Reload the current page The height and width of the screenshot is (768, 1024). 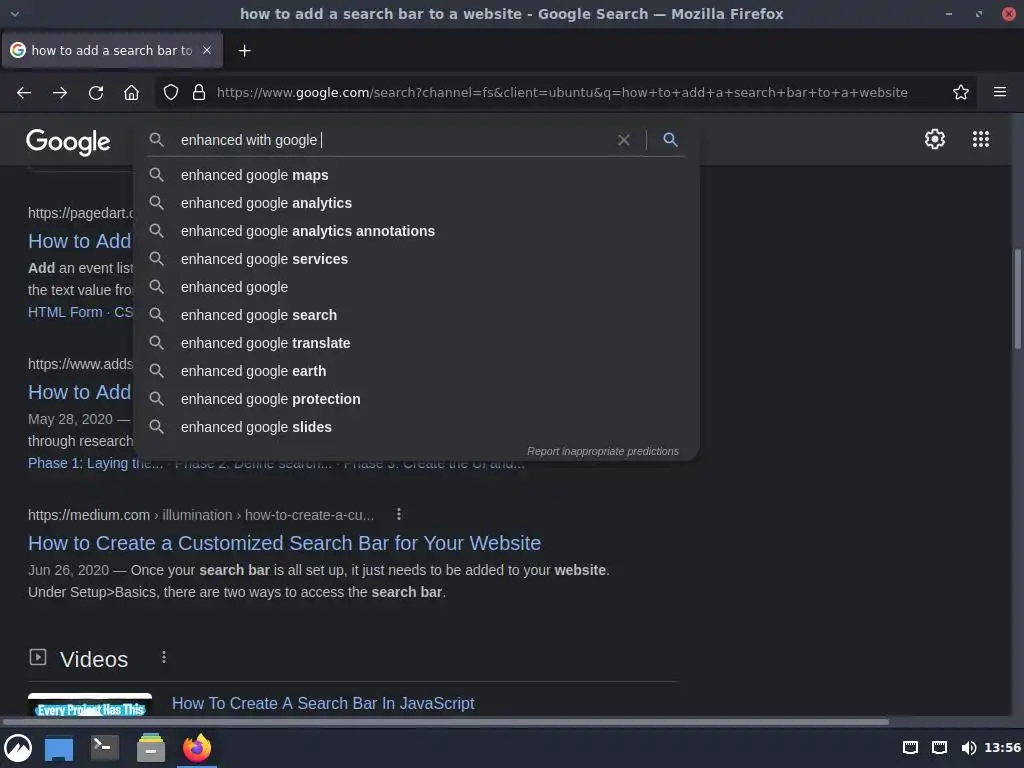tap(96, 93)
